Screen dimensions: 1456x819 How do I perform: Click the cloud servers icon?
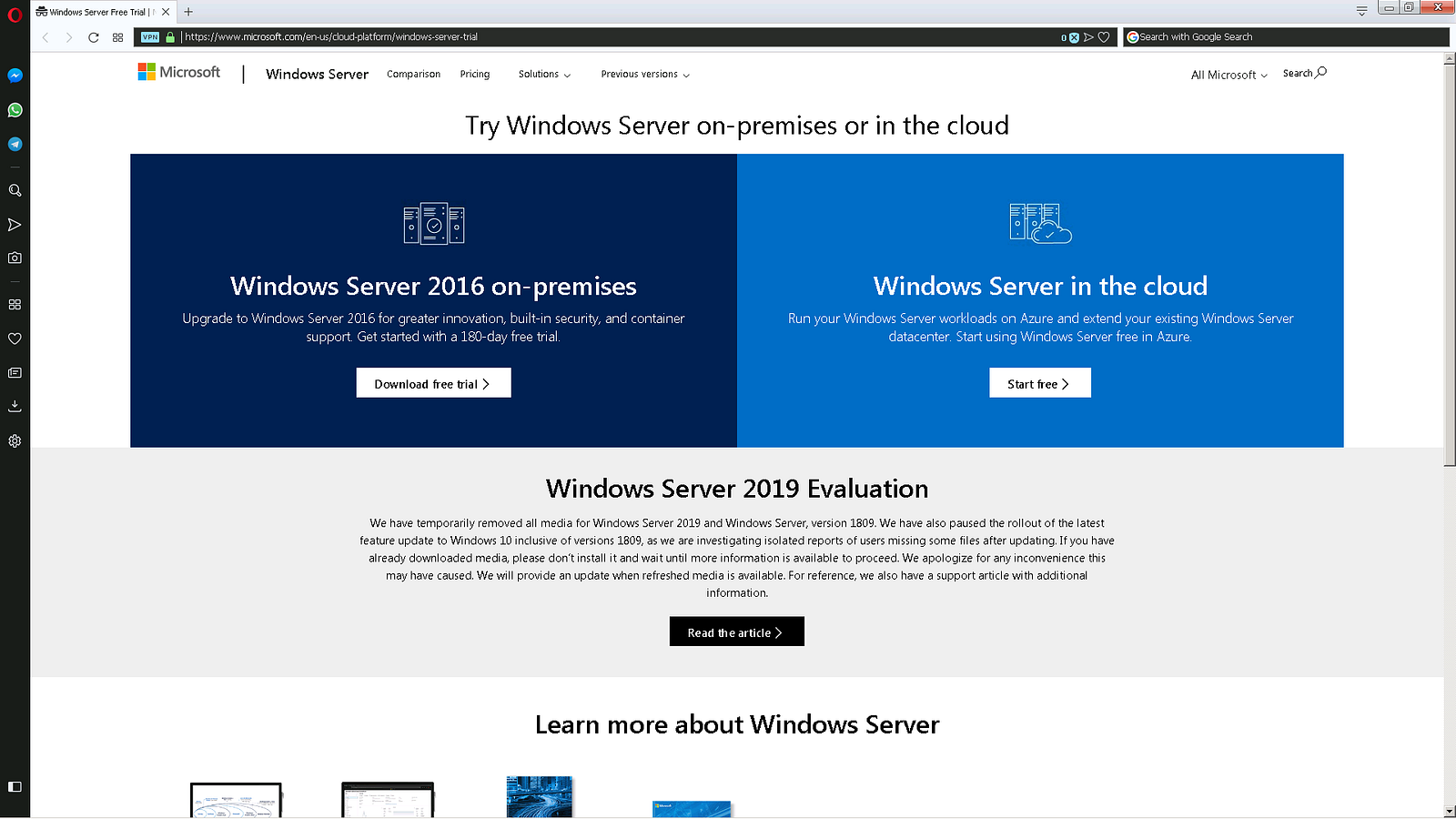1041,224
